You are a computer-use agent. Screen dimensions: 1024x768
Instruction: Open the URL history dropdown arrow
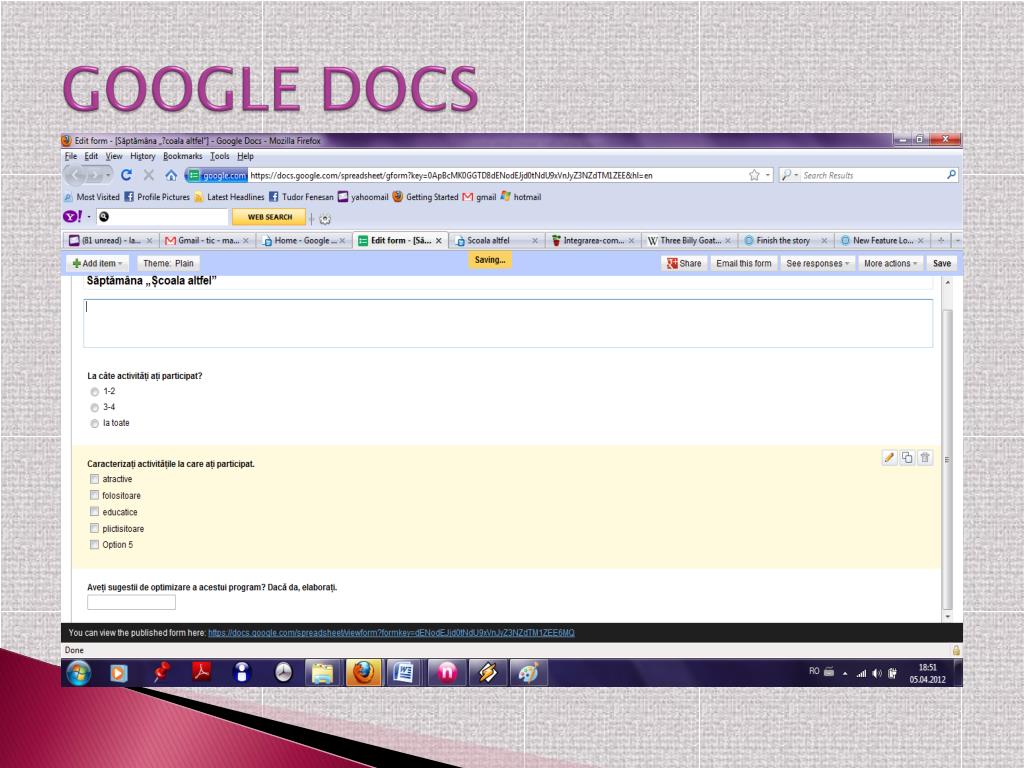click(768, 175)
